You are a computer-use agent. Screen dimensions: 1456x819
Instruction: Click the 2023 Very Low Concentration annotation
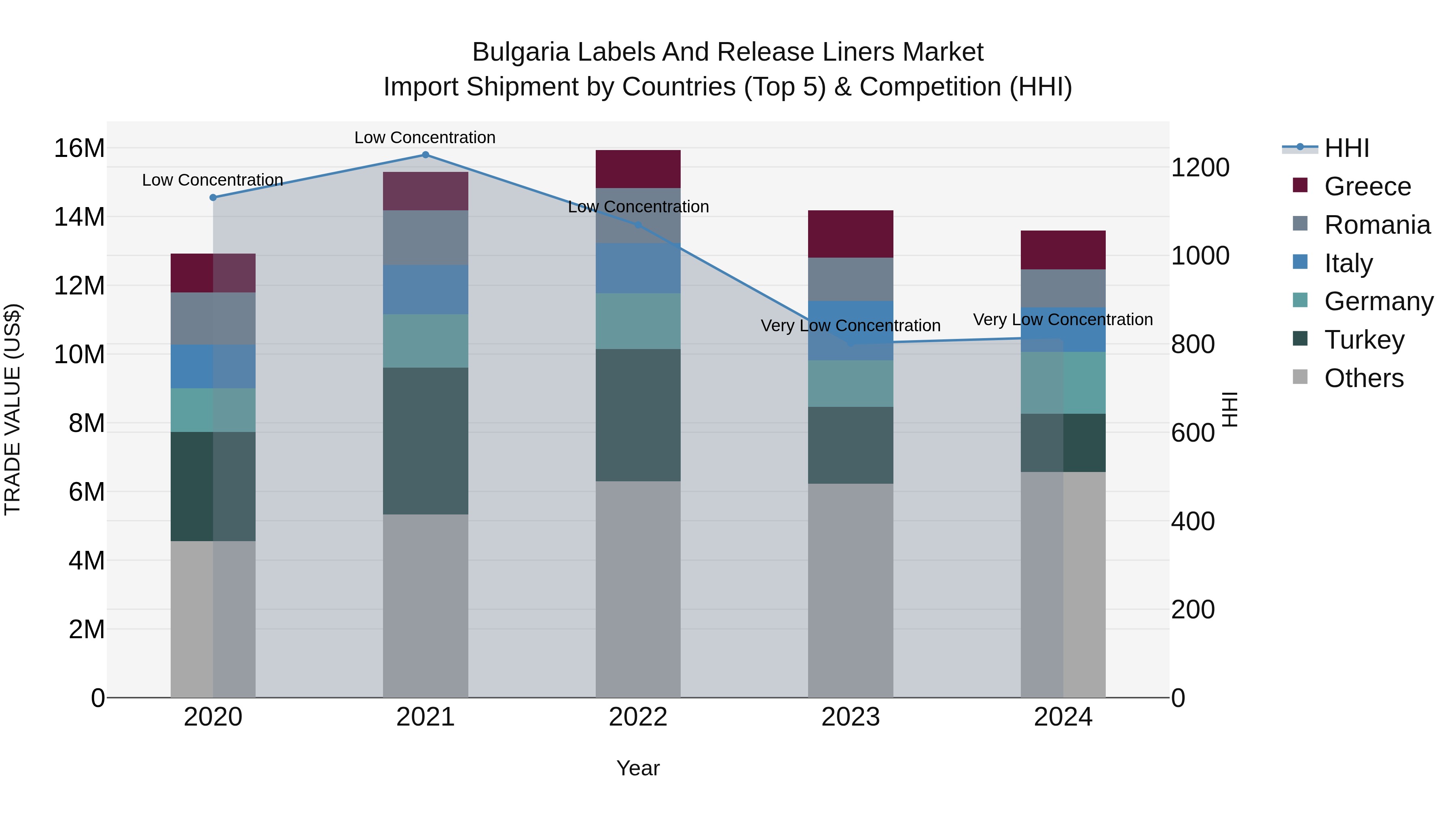pyautogui.click(x=851, y=326)
